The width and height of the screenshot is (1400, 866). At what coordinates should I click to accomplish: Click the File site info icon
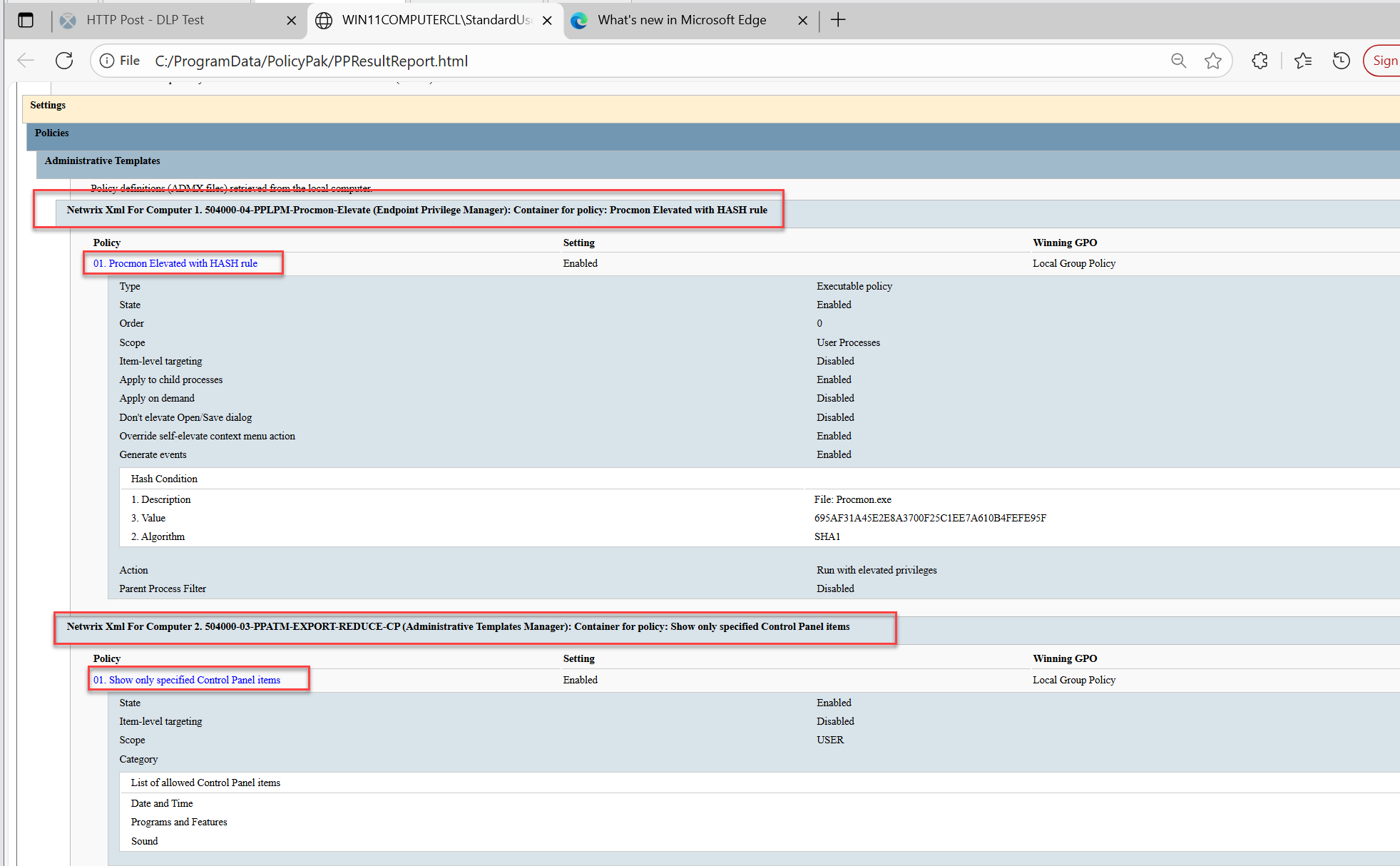coord(107,61)
